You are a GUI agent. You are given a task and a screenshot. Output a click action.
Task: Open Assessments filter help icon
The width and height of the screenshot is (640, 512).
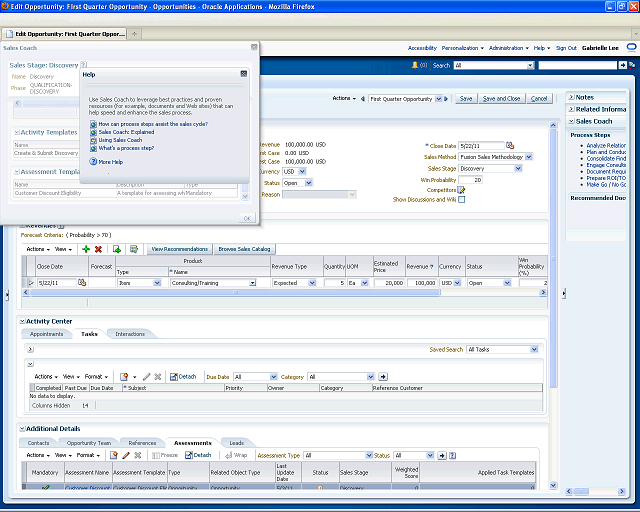coord(452,455)
